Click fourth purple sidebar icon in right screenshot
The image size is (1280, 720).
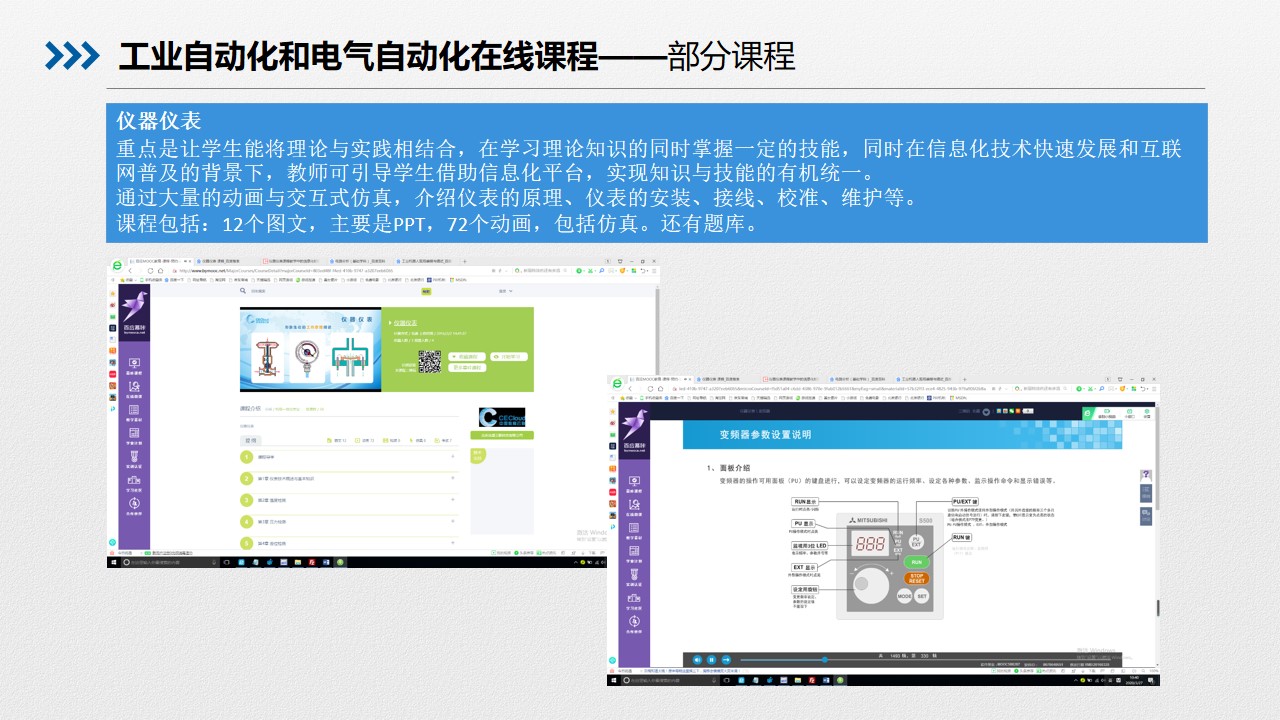[x=634, y=551]
